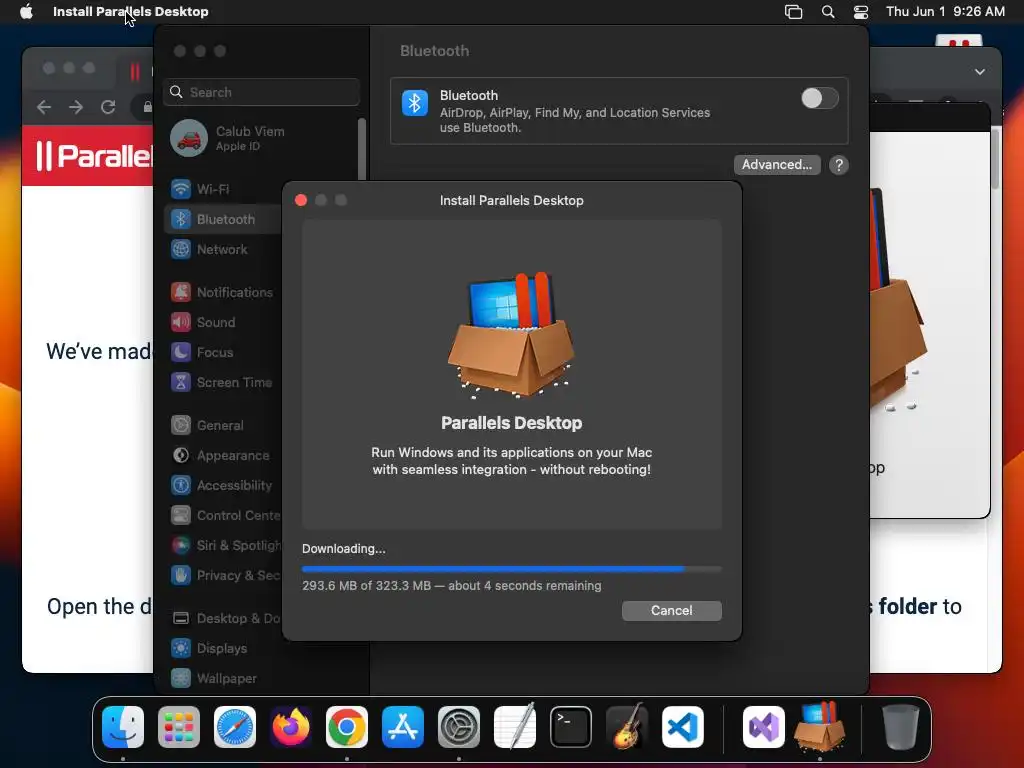1024x768 pixels.
Task: Launch GarageBand from the dock
Action: pos(627,727)
